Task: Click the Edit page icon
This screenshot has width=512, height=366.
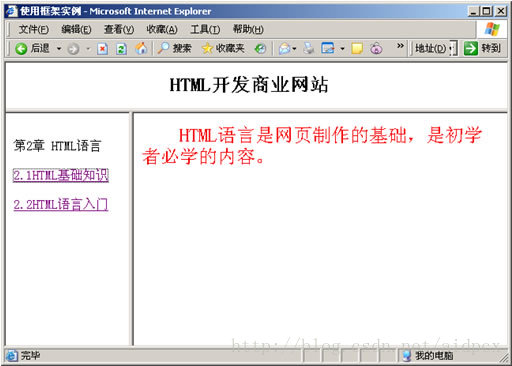Action: pos(328,49)
